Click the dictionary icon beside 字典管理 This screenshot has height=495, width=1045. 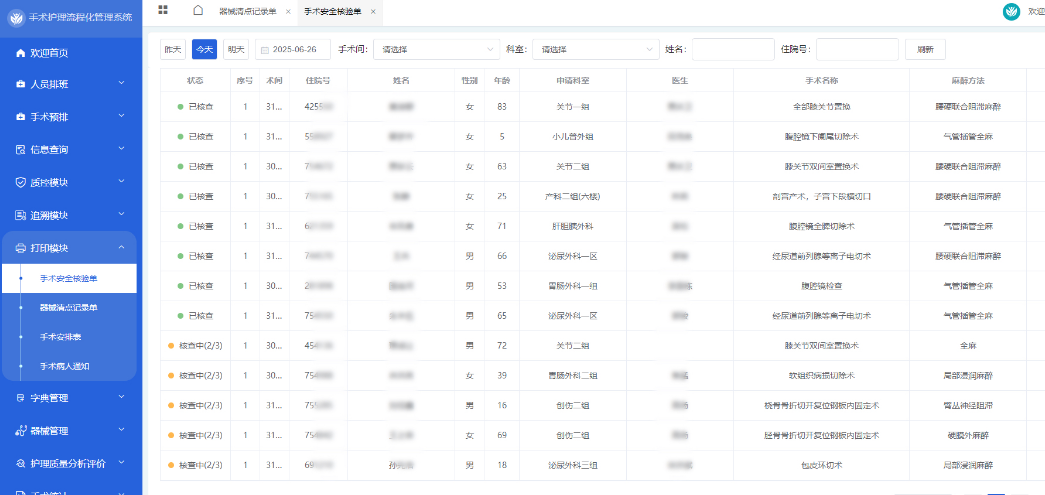pos(20,398)
